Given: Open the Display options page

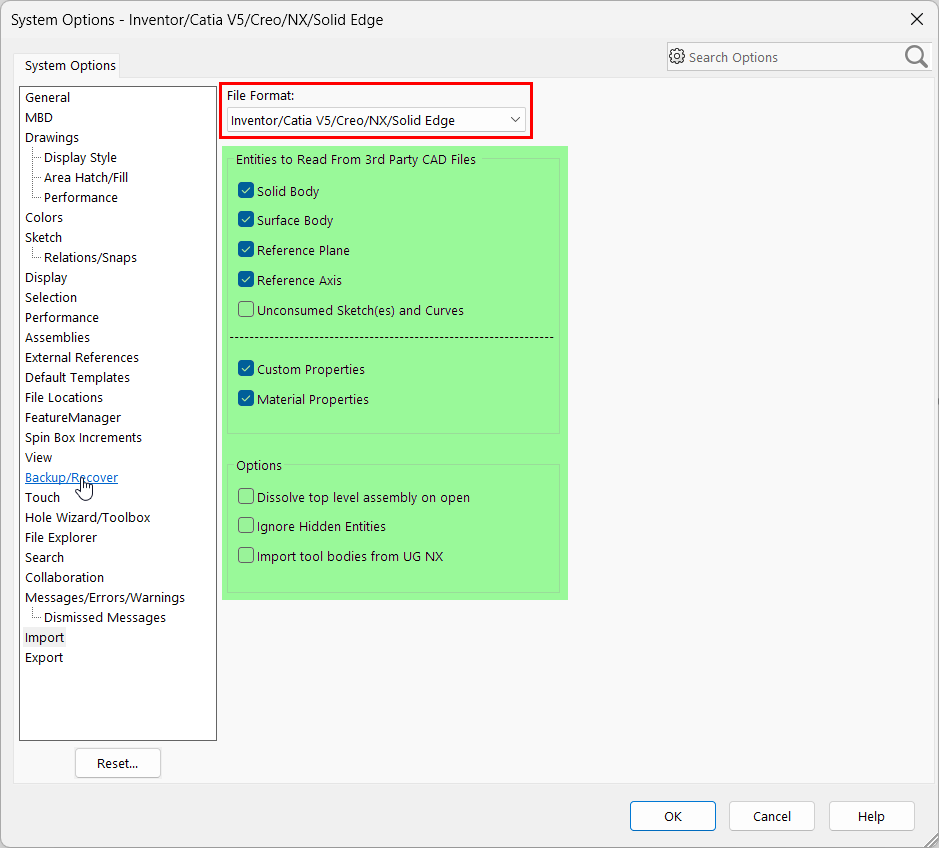Looking at the screenshot, I should click(x=46, y=277).
